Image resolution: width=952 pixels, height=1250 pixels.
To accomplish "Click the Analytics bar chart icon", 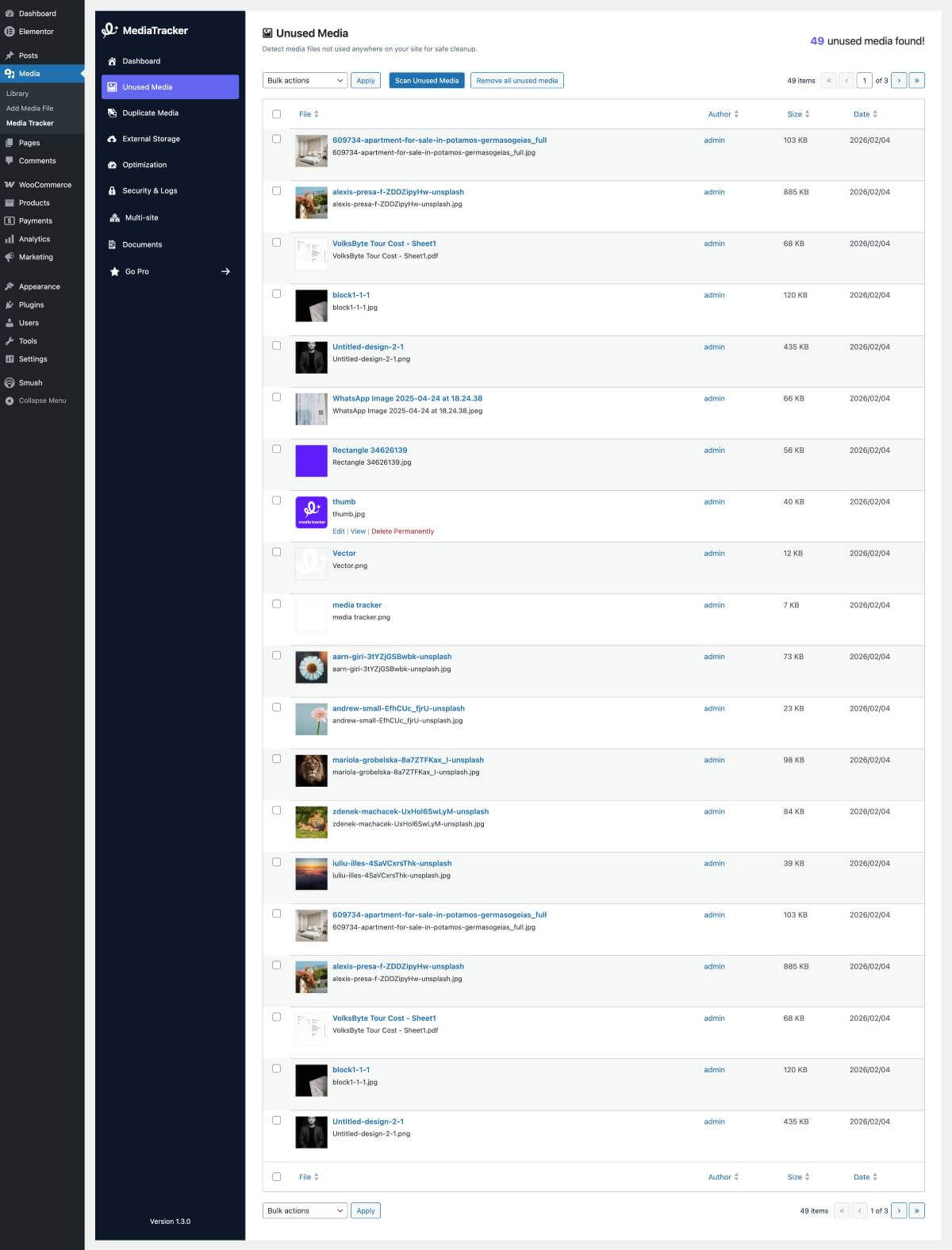I will pos(10,239).
